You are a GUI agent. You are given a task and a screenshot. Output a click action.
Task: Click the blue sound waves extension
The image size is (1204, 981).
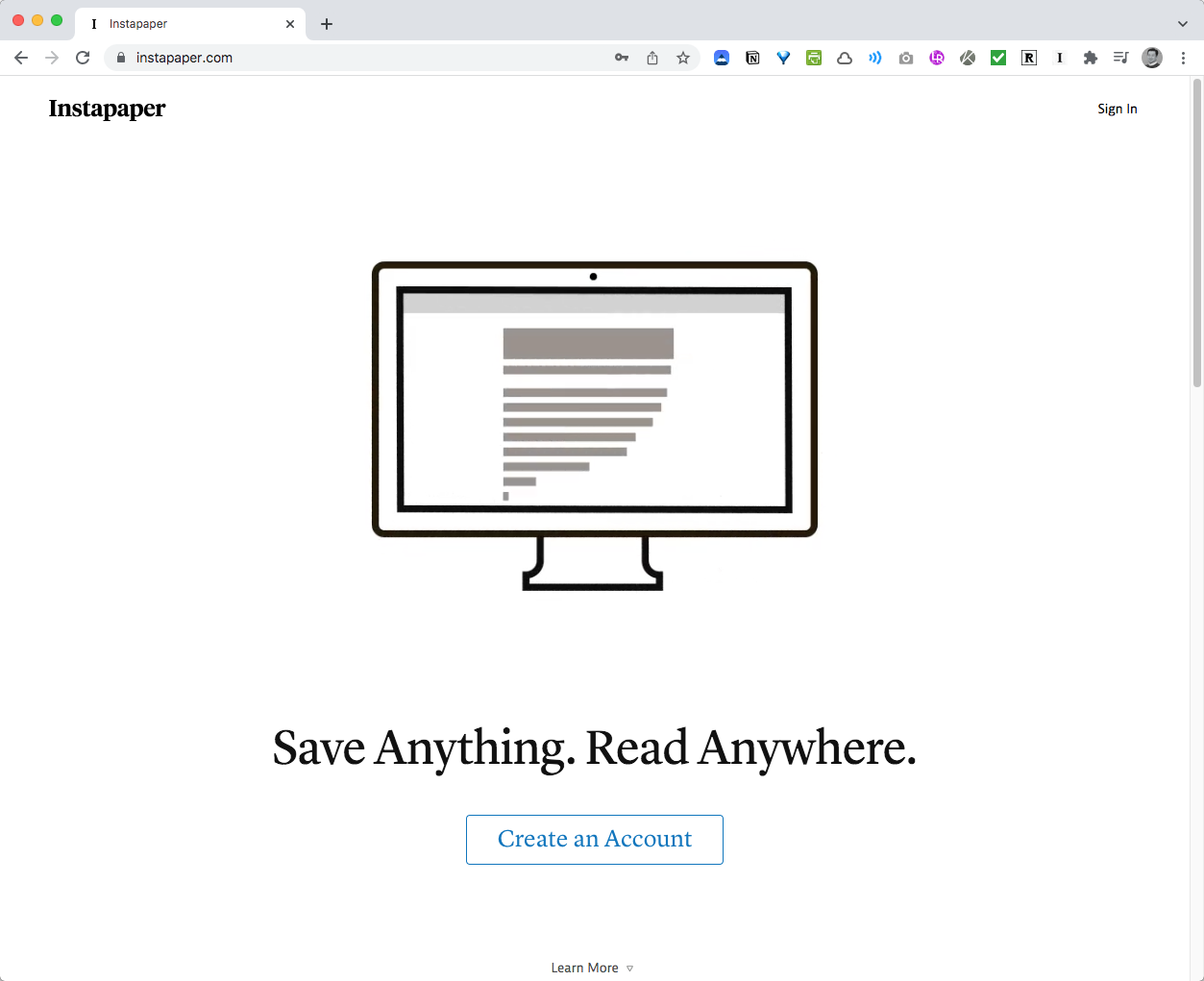click(x=875, y=58)
